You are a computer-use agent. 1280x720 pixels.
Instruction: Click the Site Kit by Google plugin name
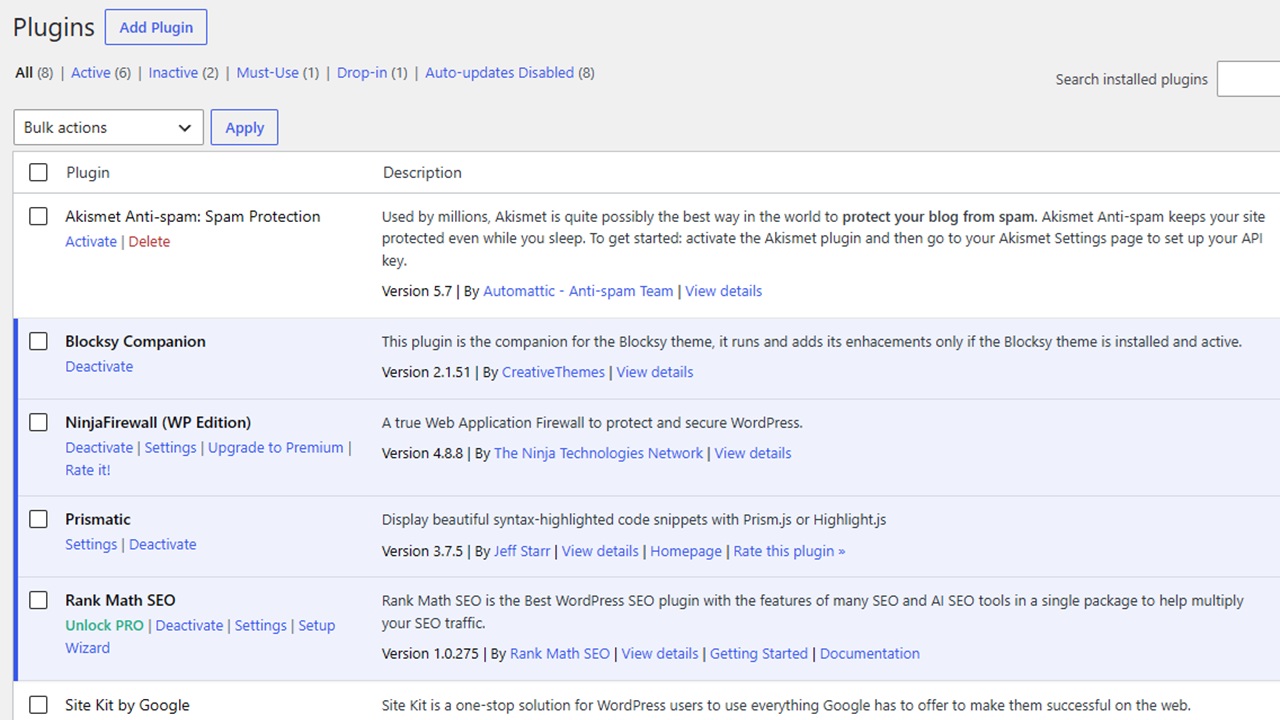click(127, 705)
